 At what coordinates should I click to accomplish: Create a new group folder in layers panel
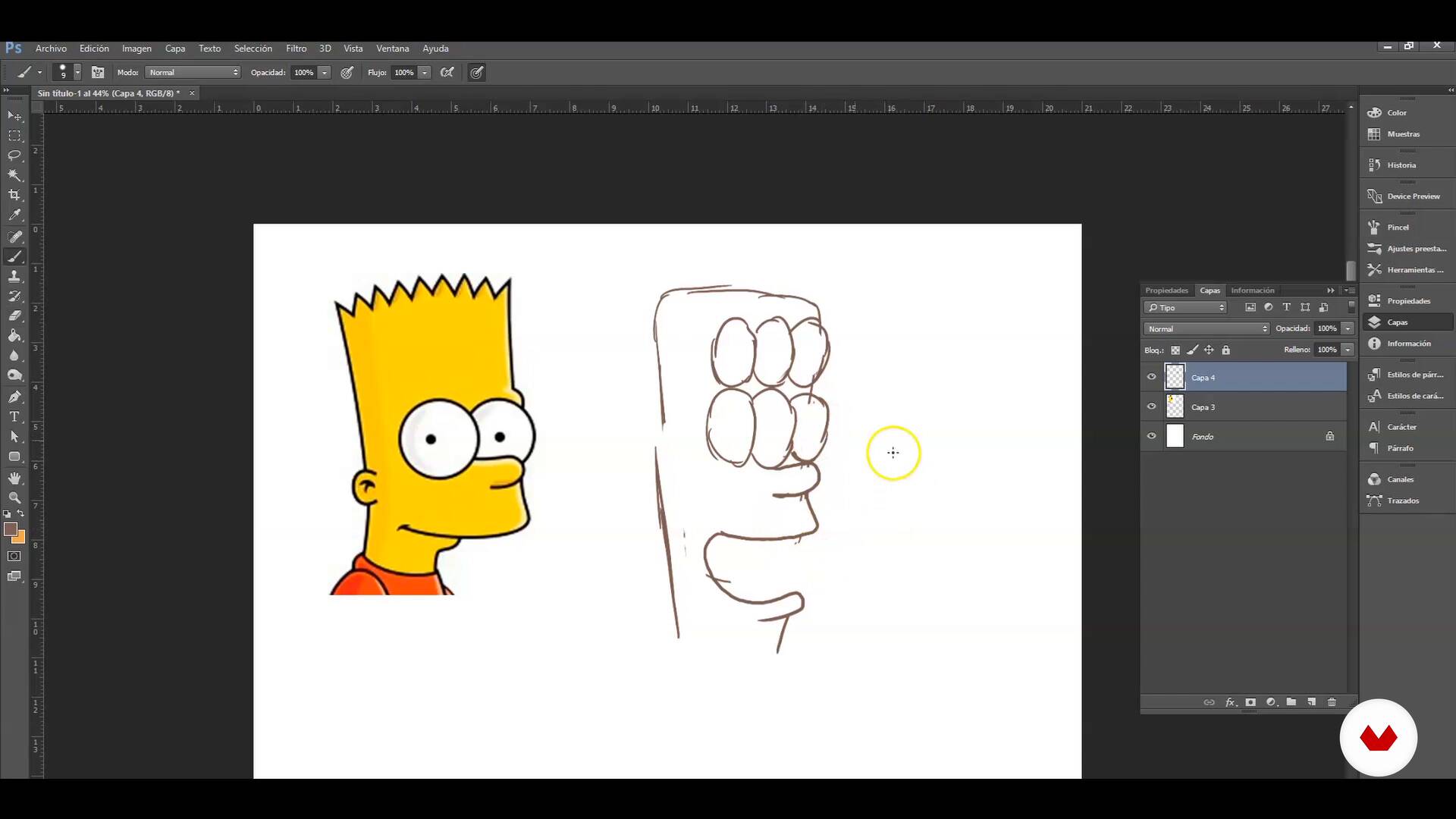(x=1291, y=702)
